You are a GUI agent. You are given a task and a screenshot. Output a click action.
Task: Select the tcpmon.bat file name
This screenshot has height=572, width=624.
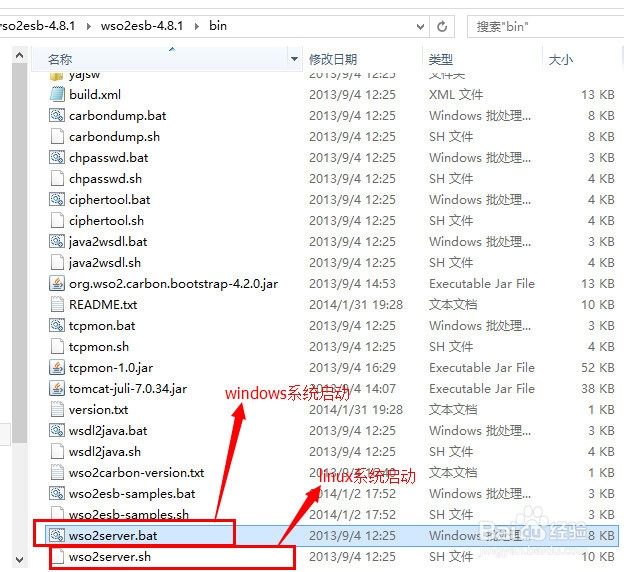102,326
